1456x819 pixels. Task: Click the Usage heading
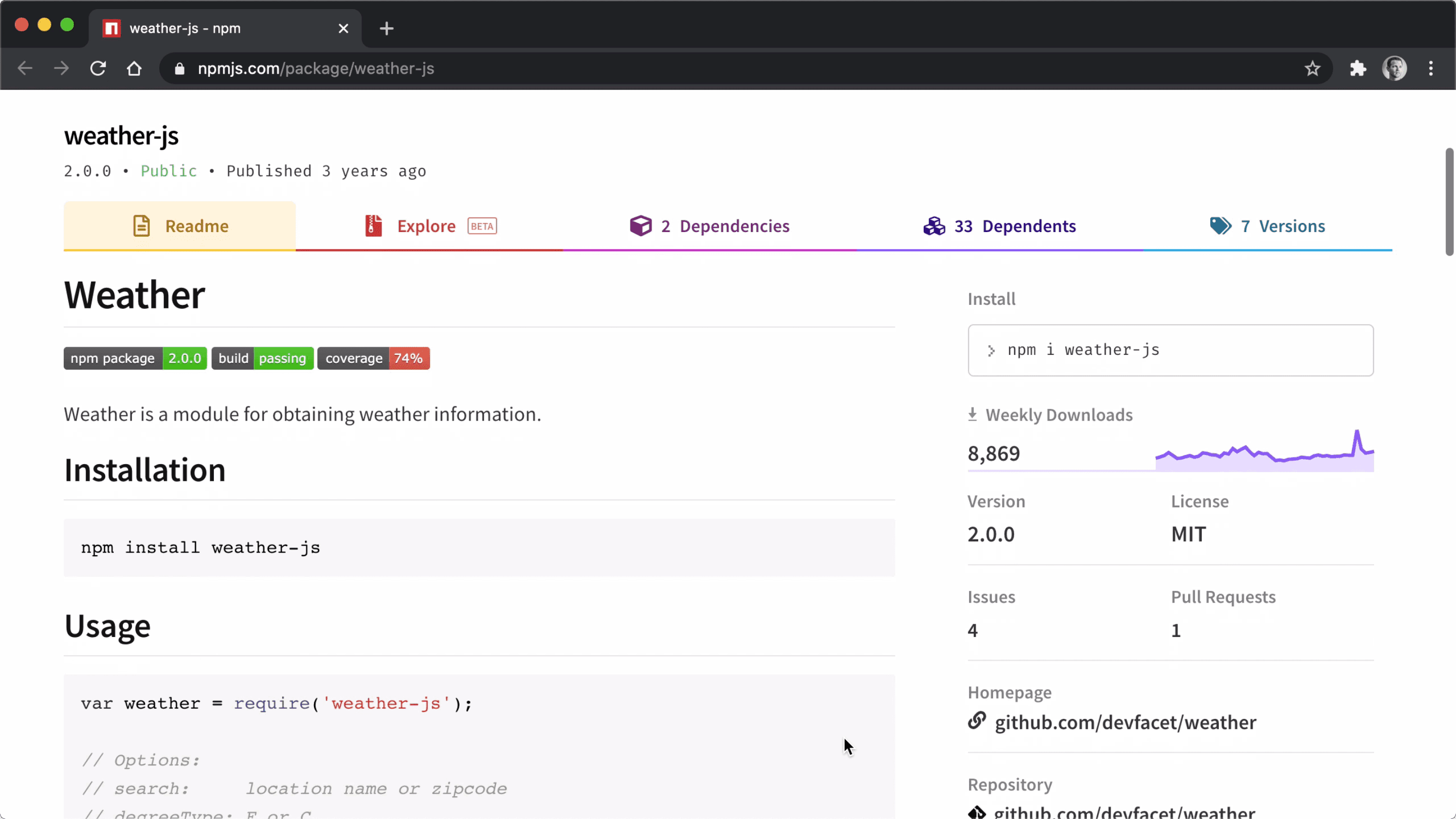coord(107,626)
